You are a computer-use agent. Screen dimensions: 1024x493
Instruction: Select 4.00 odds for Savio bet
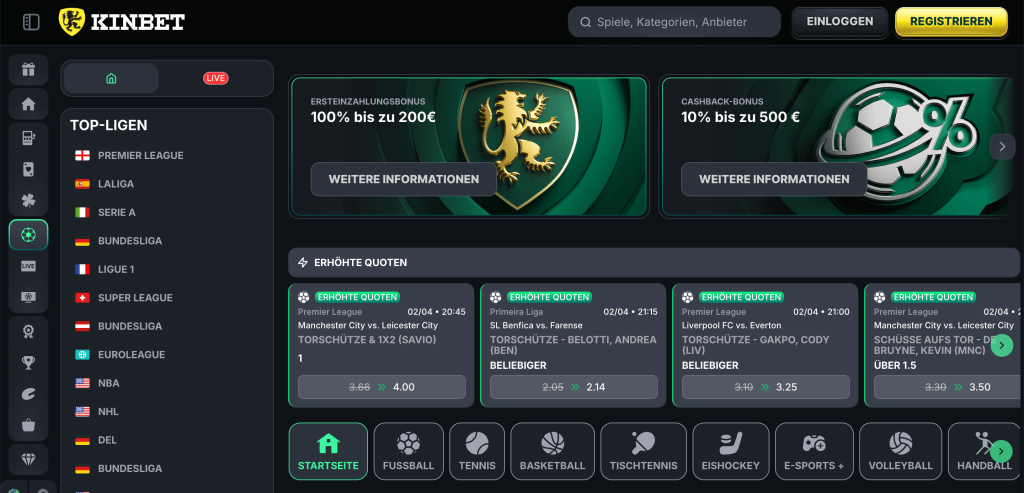pyautogui.click(x=381, y=387)
